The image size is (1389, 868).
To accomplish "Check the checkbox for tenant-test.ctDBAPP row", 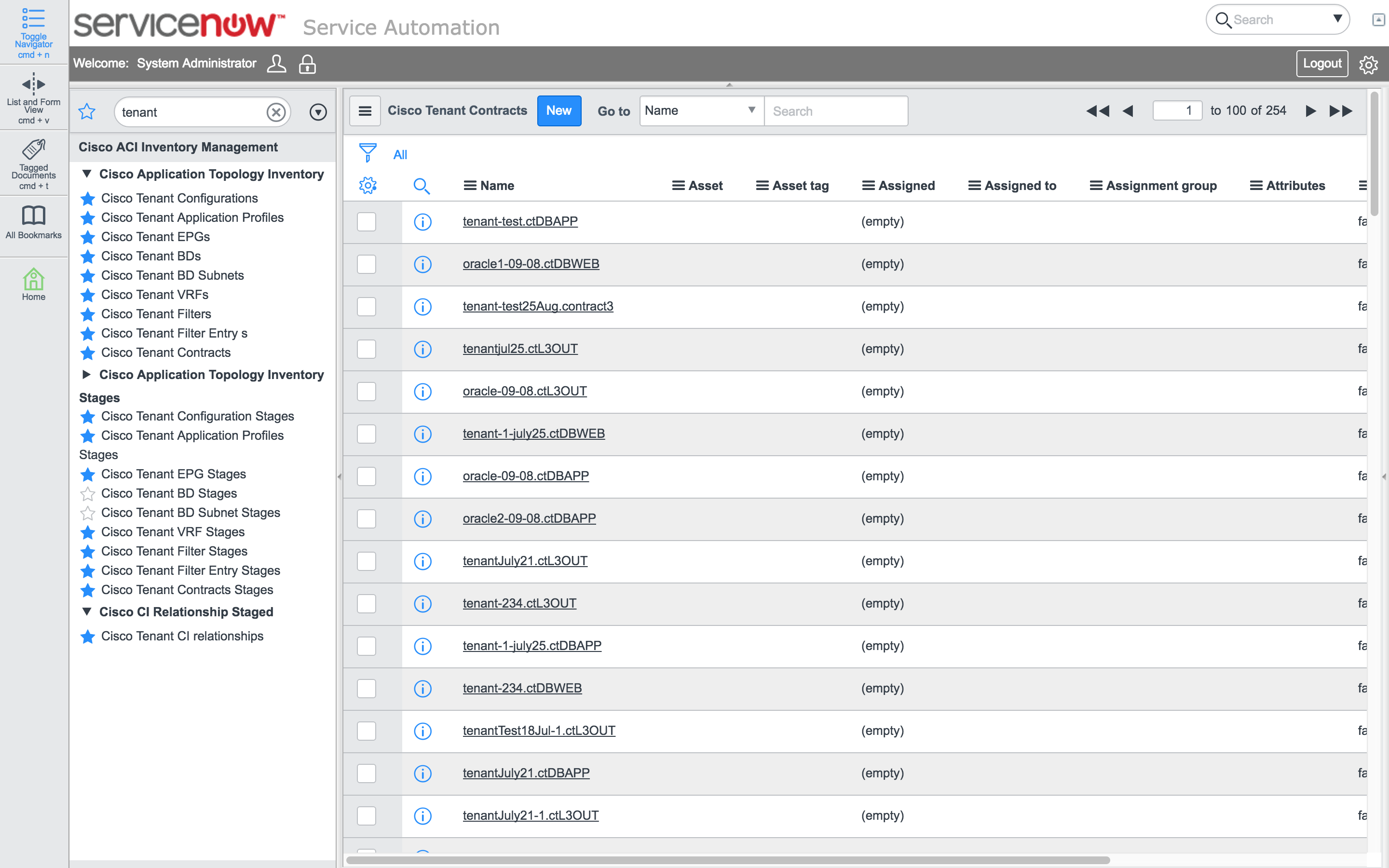I will pos(367,222).
